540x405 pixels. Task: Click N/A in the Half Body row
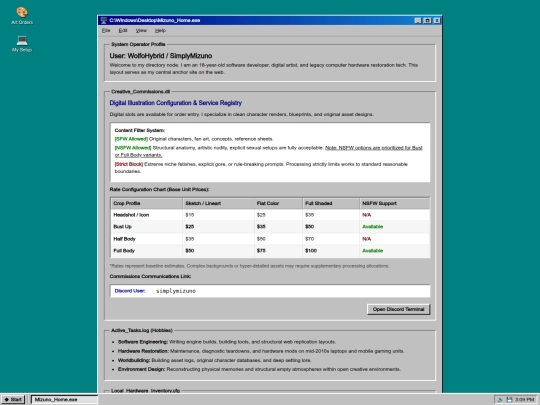(366, 239)
